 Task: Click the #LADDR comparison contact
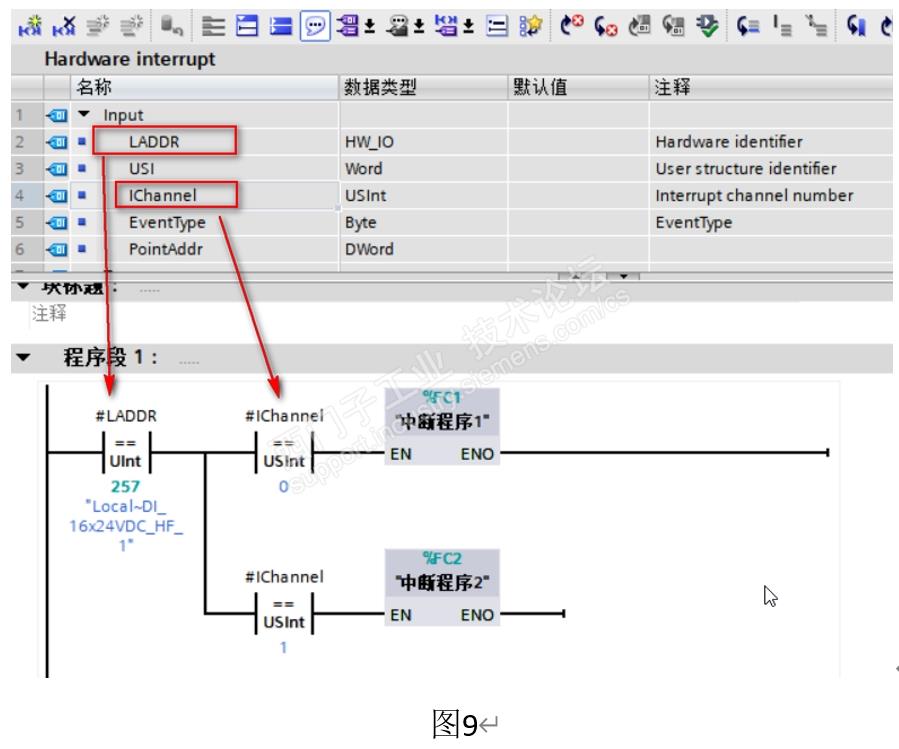tap(126, 452)
